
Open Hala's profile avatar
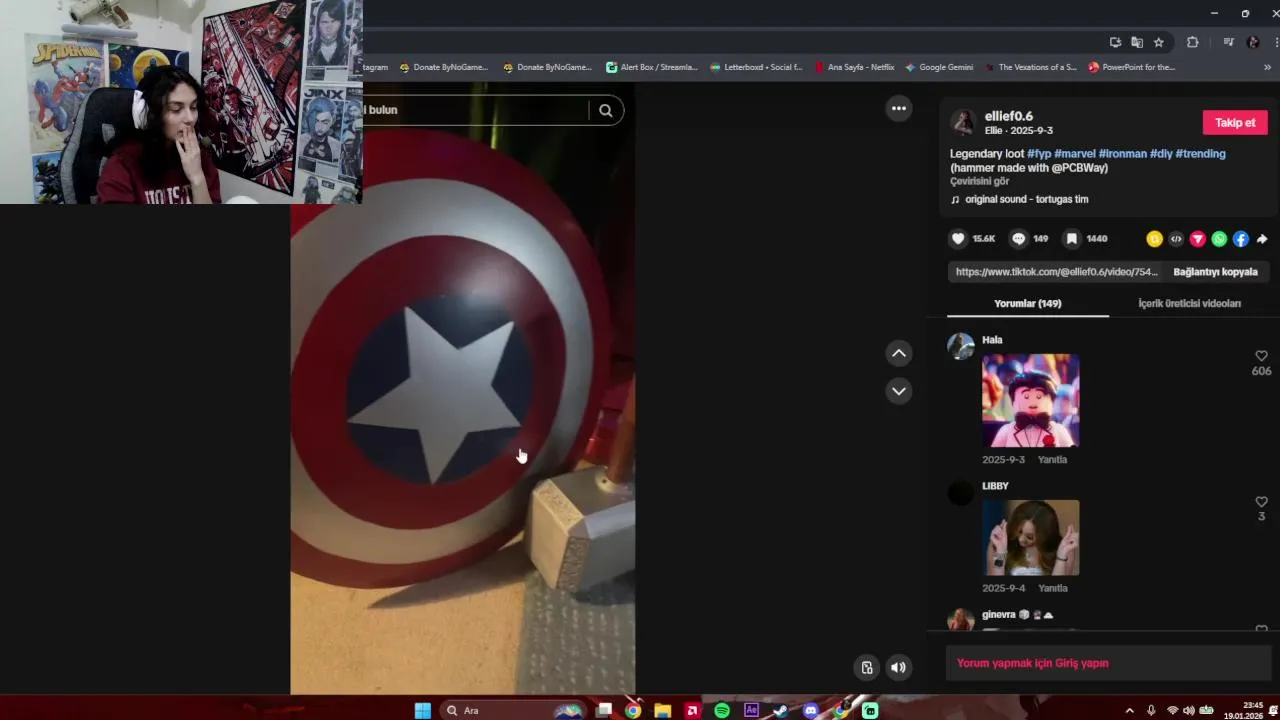click(961, 346)
